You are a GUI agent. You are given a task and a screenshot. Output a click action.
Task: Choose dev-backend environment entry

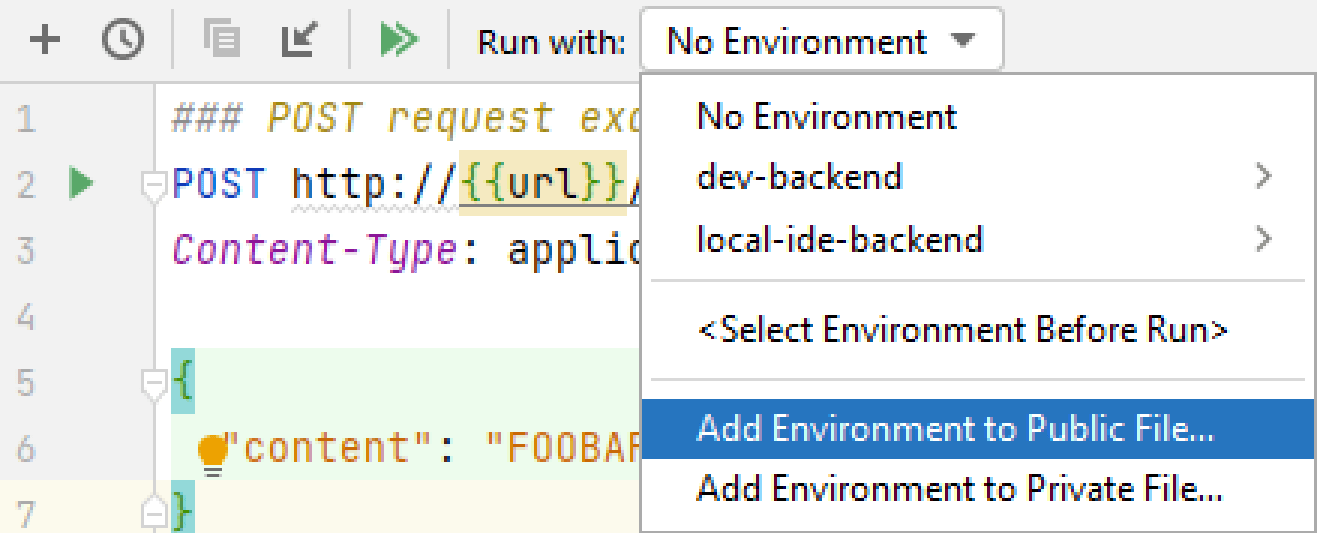[799, 178]
